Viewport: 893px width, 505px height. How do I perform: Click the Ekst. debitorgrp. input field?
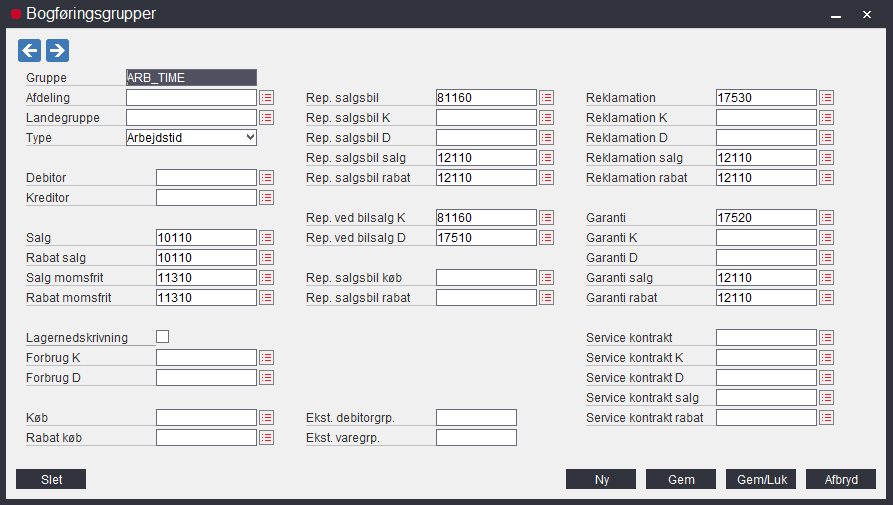477,418
